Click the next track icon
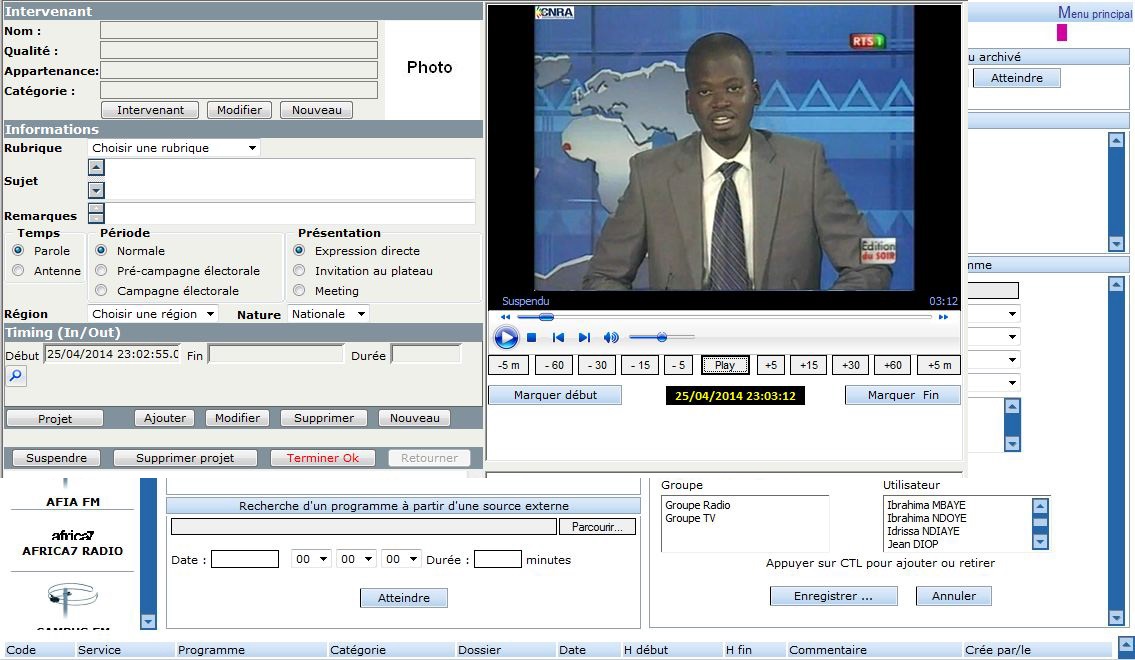Viewport: 1135px width, 660px height. [x=584, y=338]
